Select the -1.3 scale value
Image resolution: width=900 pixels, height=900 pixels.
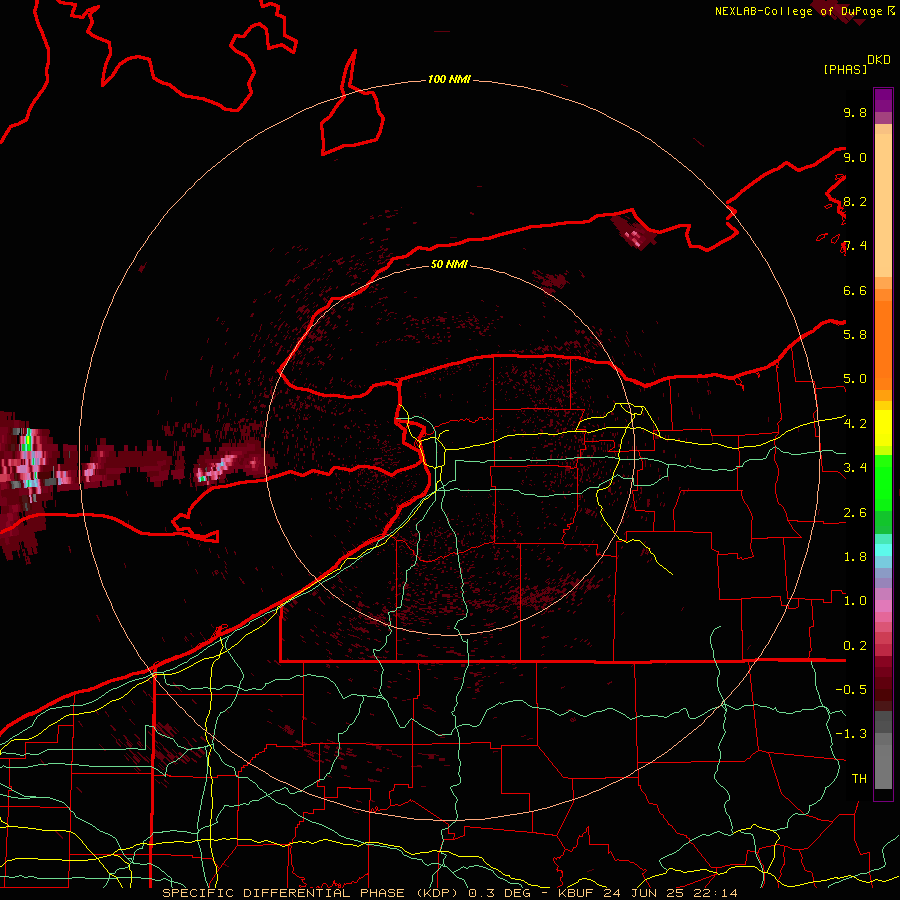point(851,734)
